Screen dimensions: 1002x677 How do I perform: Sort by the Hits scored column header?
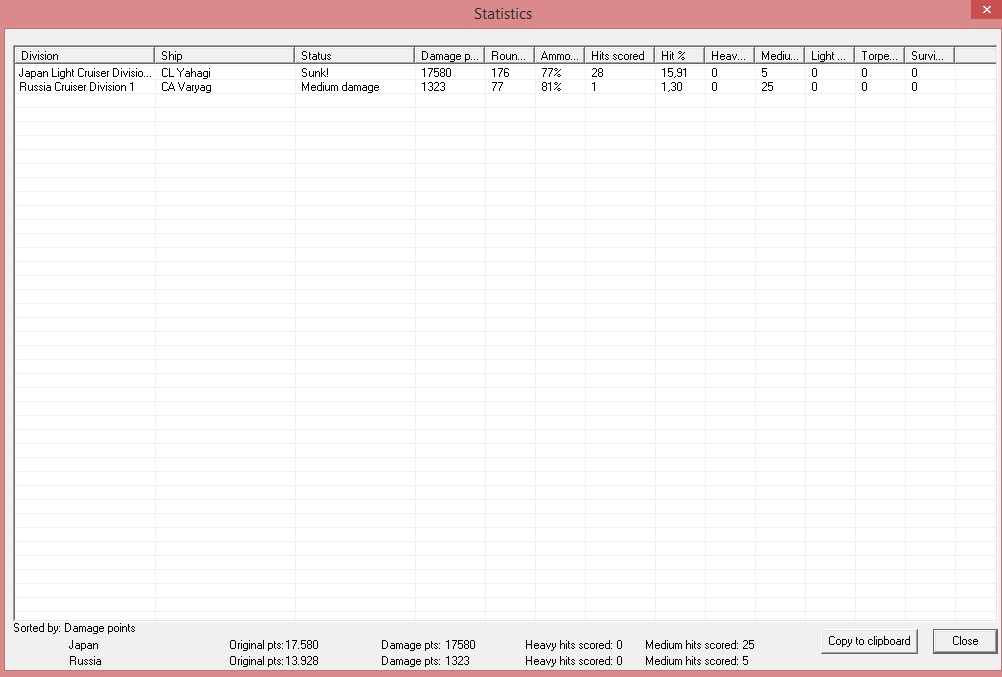click(620, 56)
